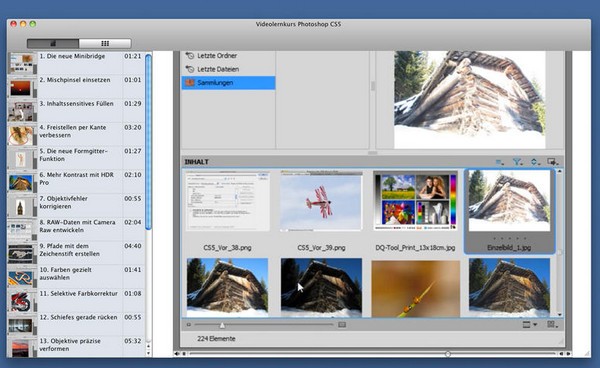
Task: Click the HDR Pro lesson thumbnail
Action: (21, 183)
